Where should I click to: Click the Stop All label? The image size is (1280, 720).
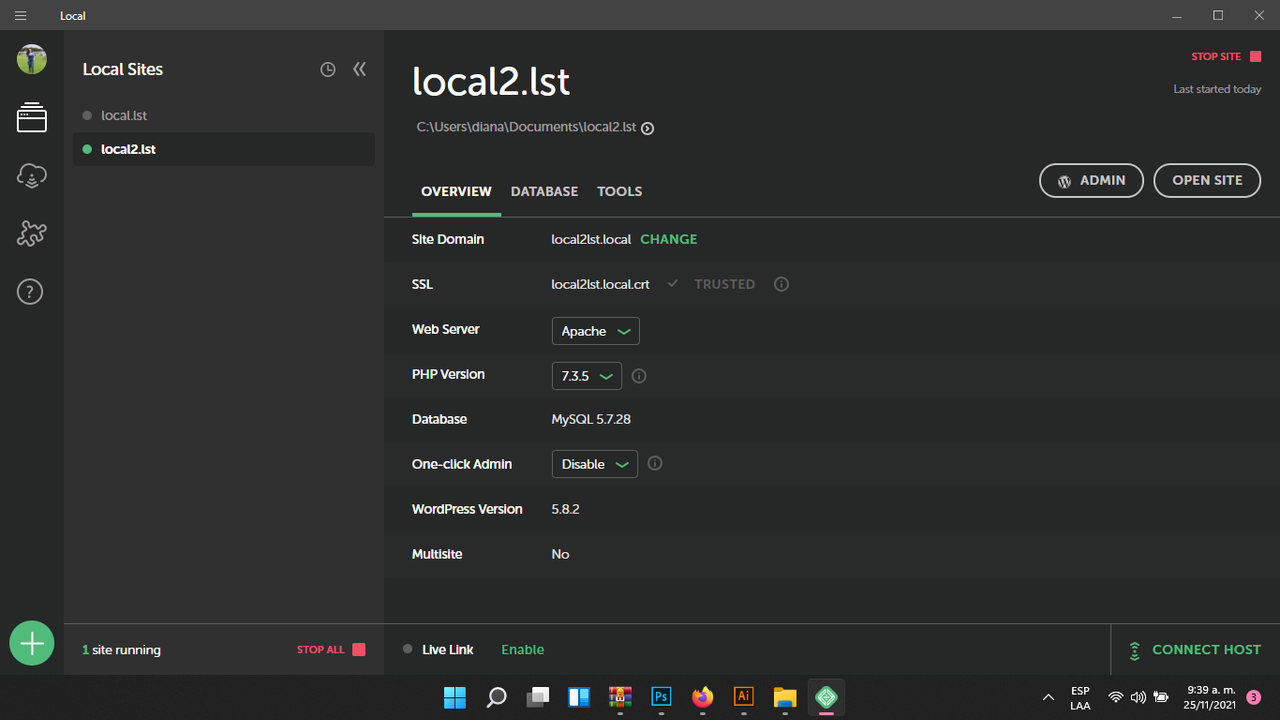pyautogui.click(x=321, y=650)
